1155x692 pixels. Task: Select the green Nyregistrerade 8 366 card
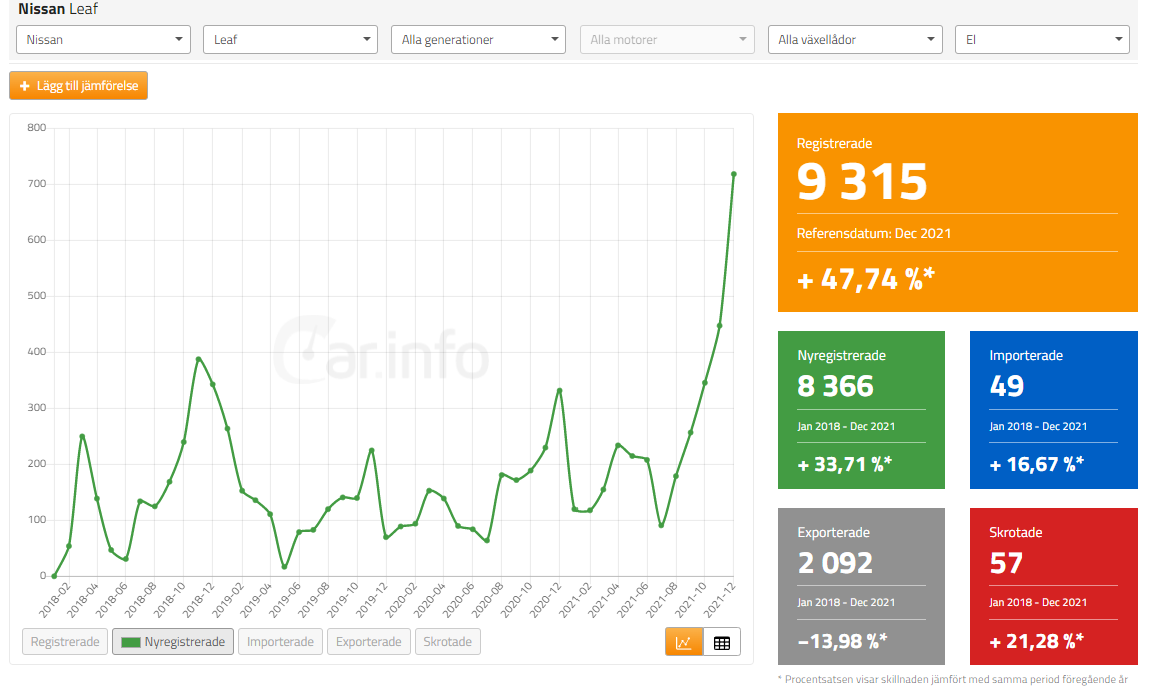[x=861, y=410]
